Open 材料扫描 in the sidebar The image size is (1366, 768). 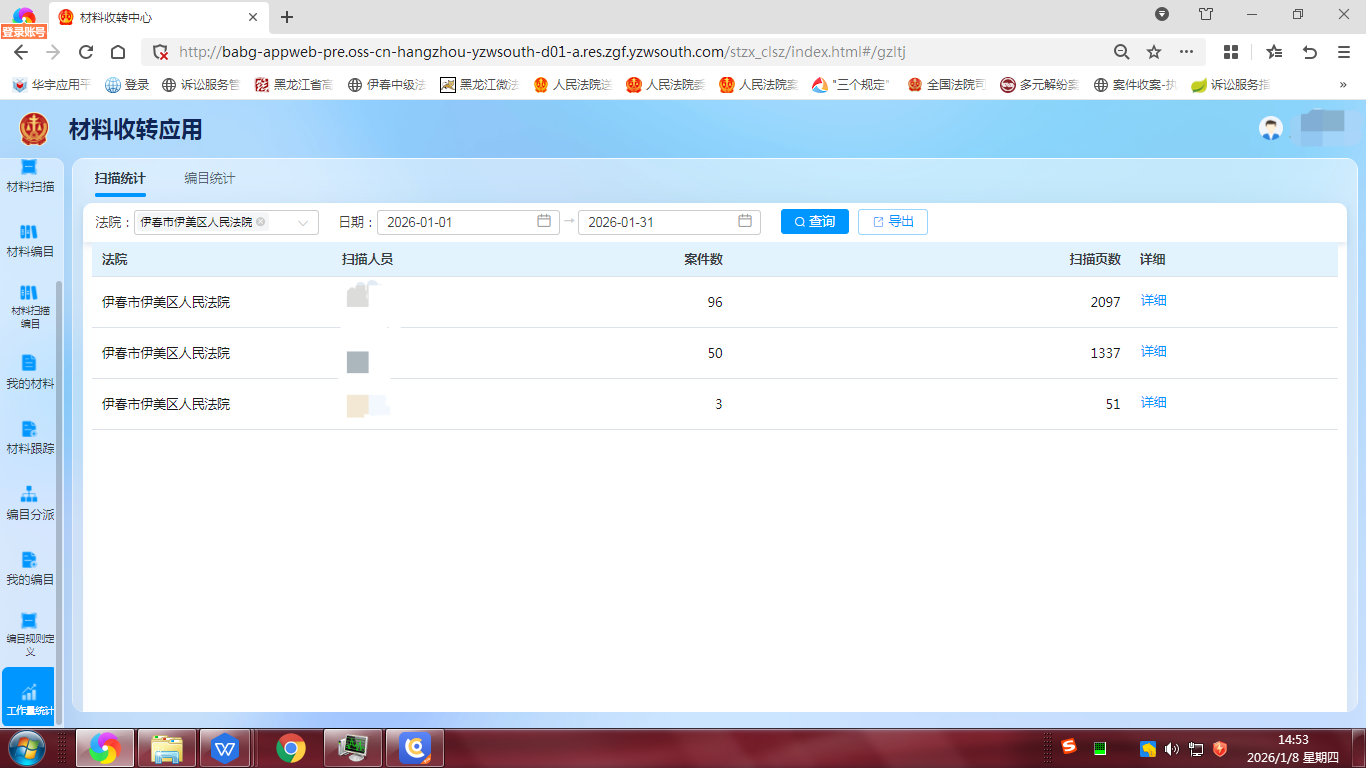(x=29, y=175)
